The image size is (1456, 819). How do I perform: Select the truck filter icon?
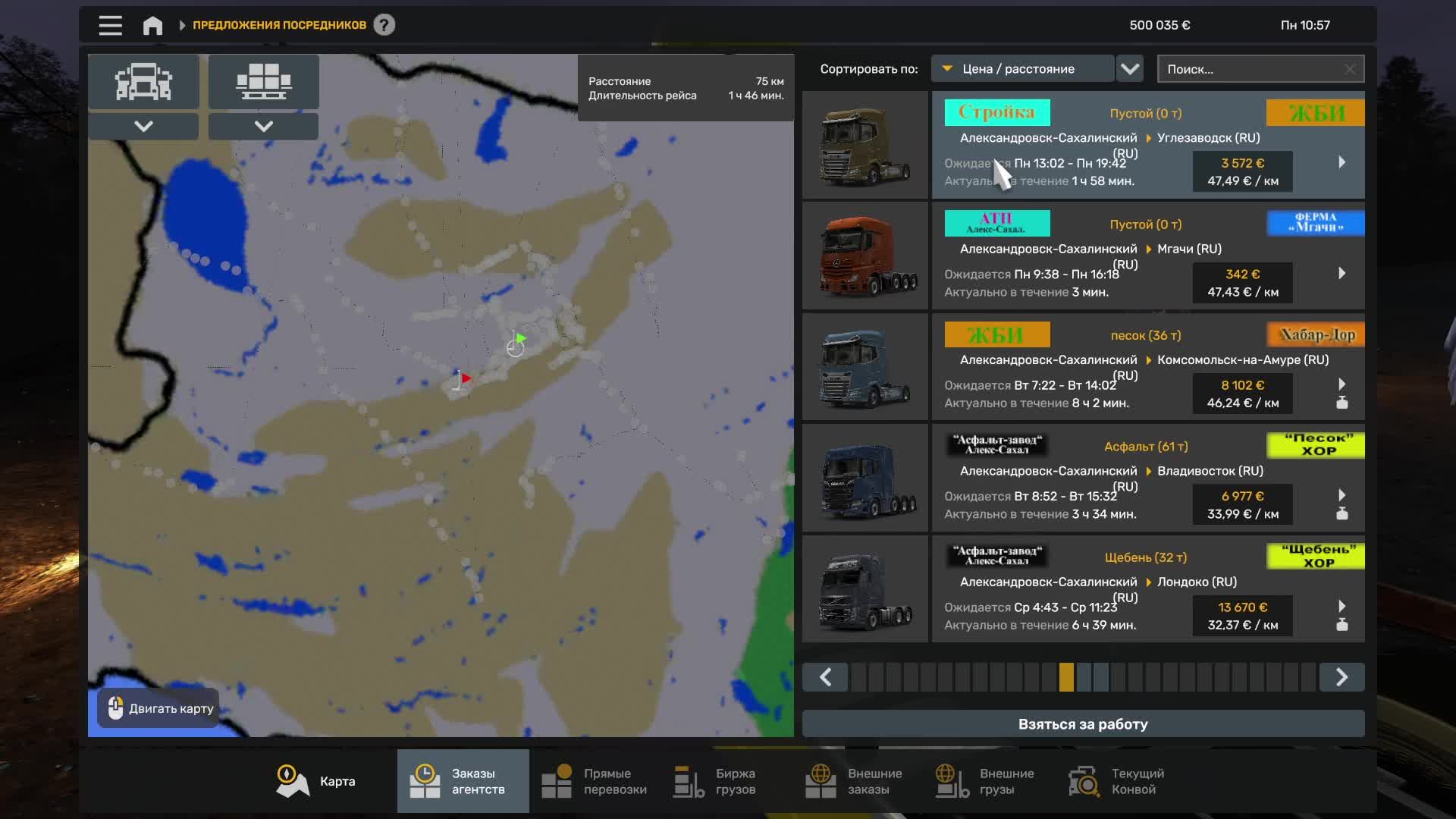143,81
